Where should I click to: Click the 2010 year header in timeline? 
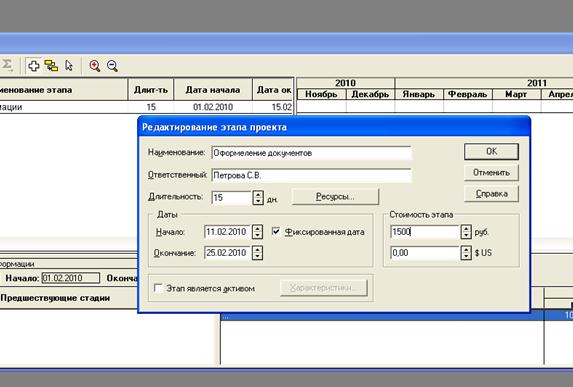345,83
